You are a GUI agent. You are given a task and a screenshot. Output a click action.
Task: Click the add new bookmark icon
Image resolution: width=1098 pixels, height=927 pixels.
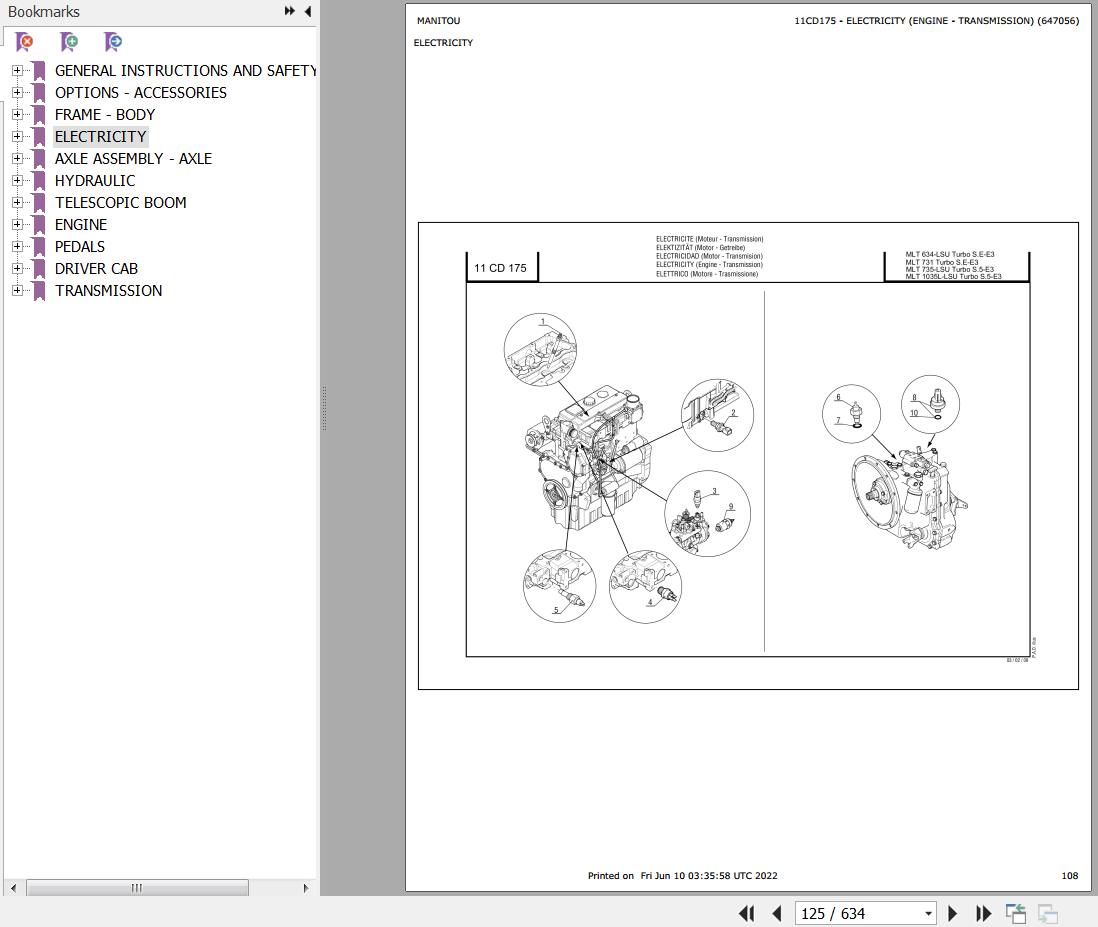pos(69,42)
